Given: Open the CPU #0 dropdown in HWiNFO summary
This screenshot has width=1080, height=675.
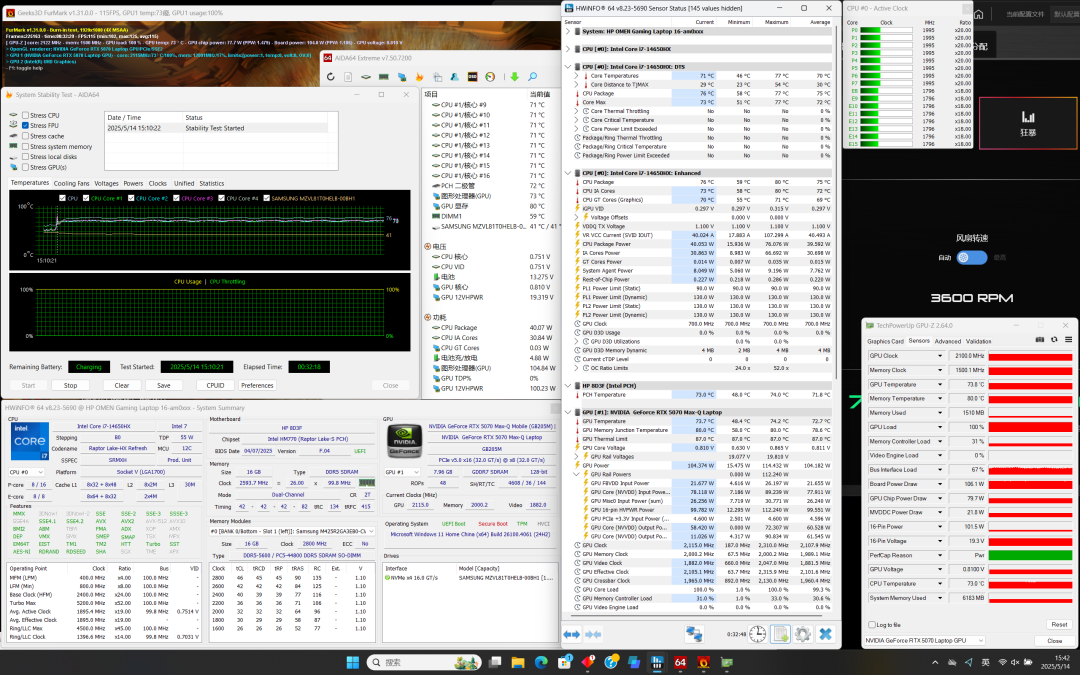Looking at the screenshot, I should coord(26,472).
